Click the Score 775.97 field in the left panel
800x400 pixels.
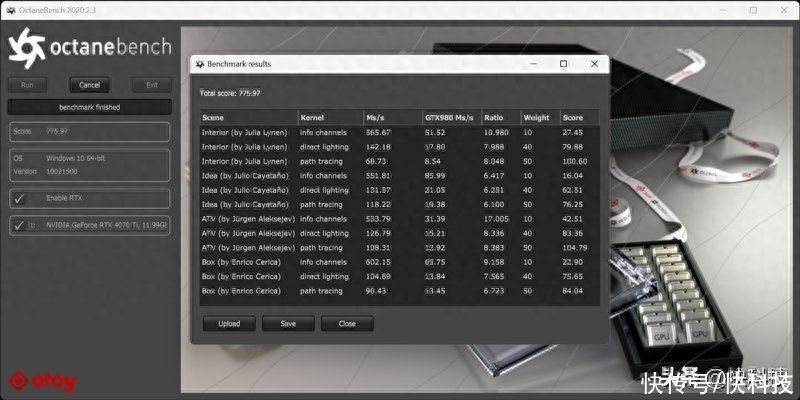(89, 132)
